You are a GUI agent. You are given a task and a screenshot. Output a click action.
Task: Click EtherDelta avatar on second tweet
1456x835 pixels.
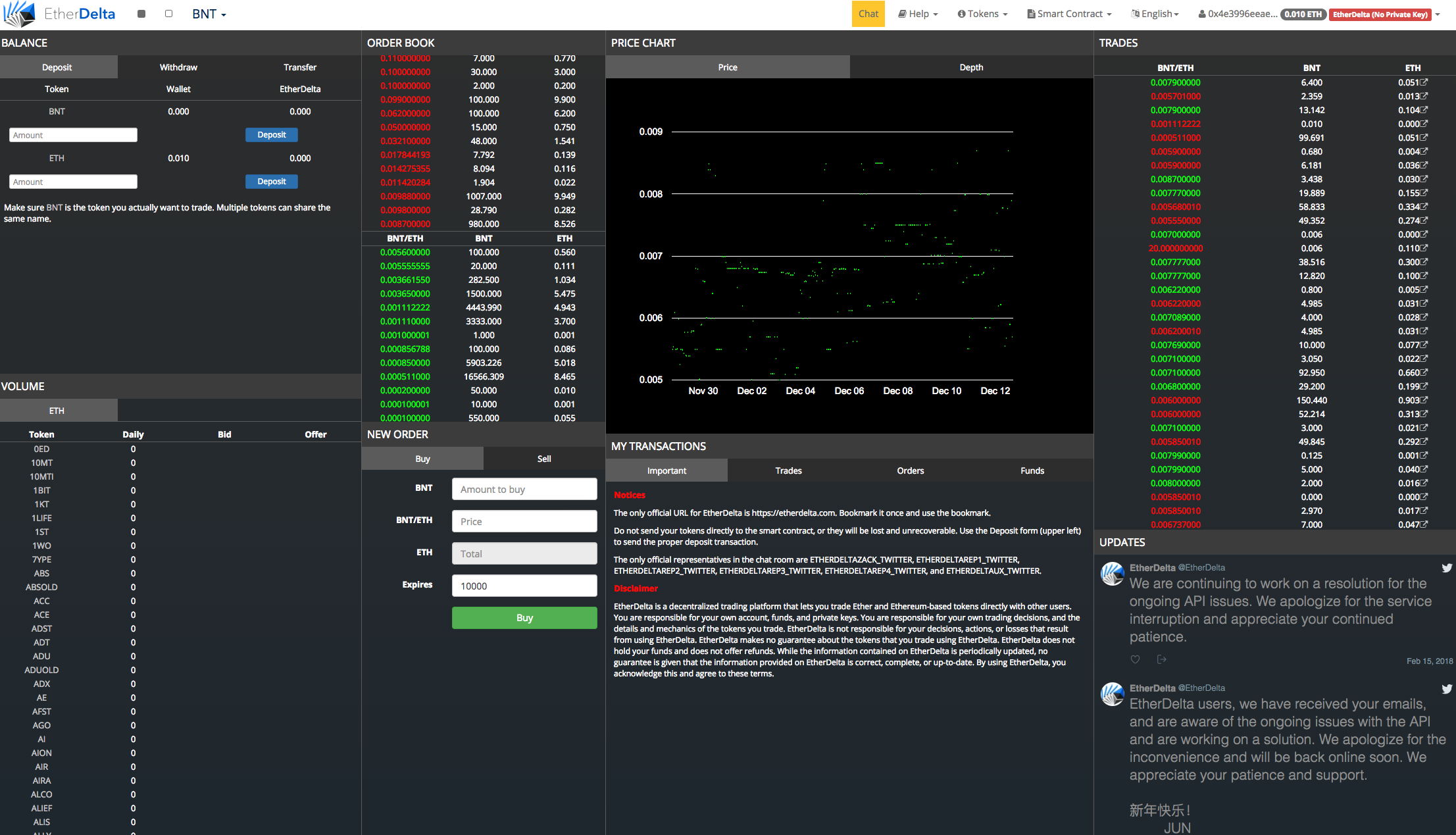pyautogui.click(x=1113, y=694)
